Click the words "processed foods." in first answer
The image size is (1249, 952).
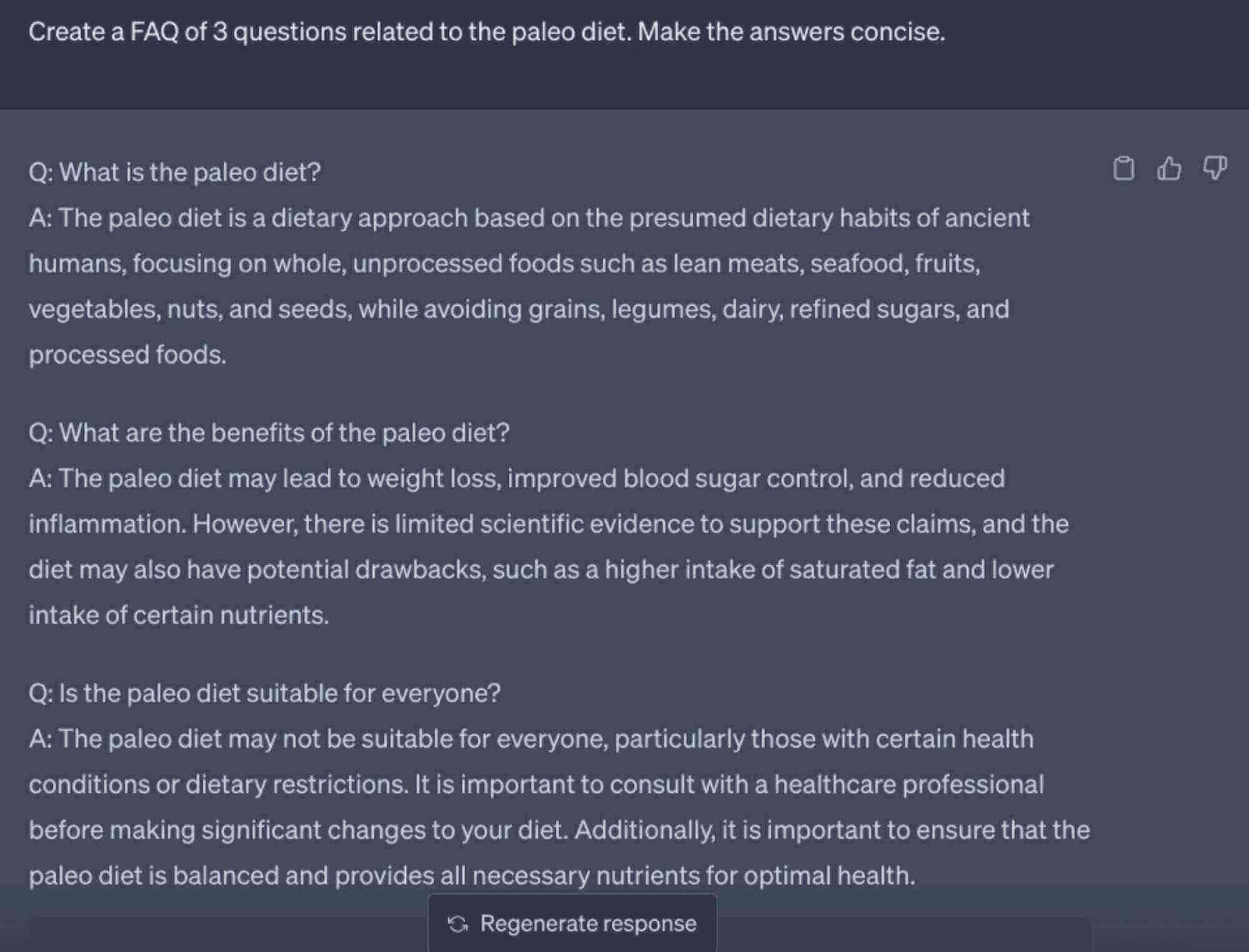click(x=127, y=355)
